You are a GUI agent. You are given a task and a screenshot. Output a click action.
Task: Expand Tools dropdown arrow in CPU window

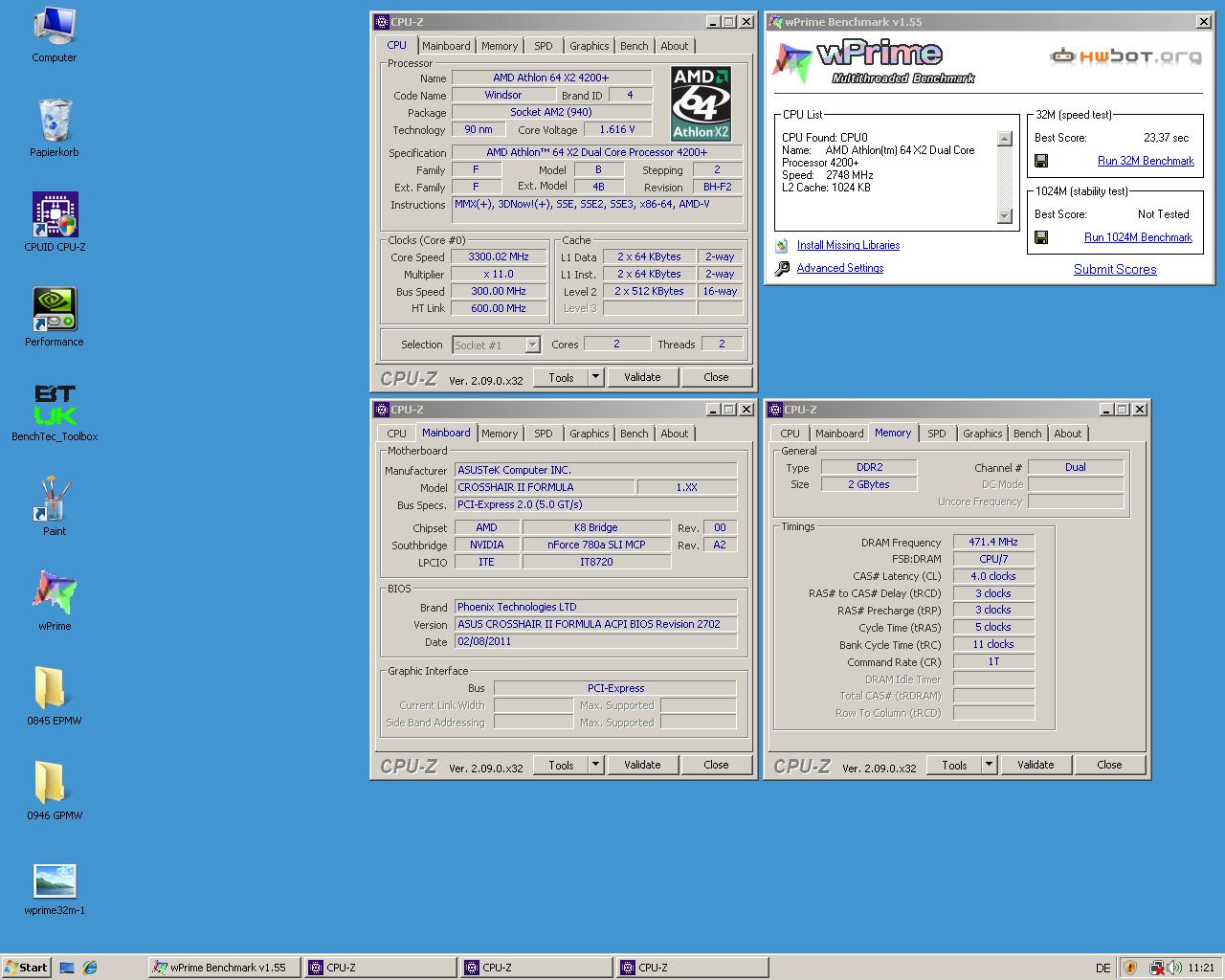(595, 377)
